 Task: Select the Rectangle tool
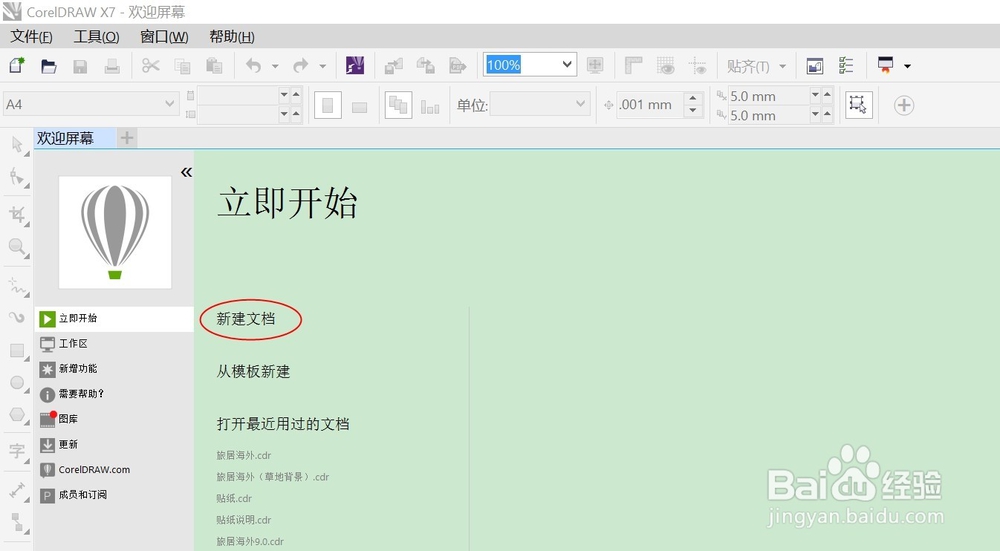click(17, 351)
